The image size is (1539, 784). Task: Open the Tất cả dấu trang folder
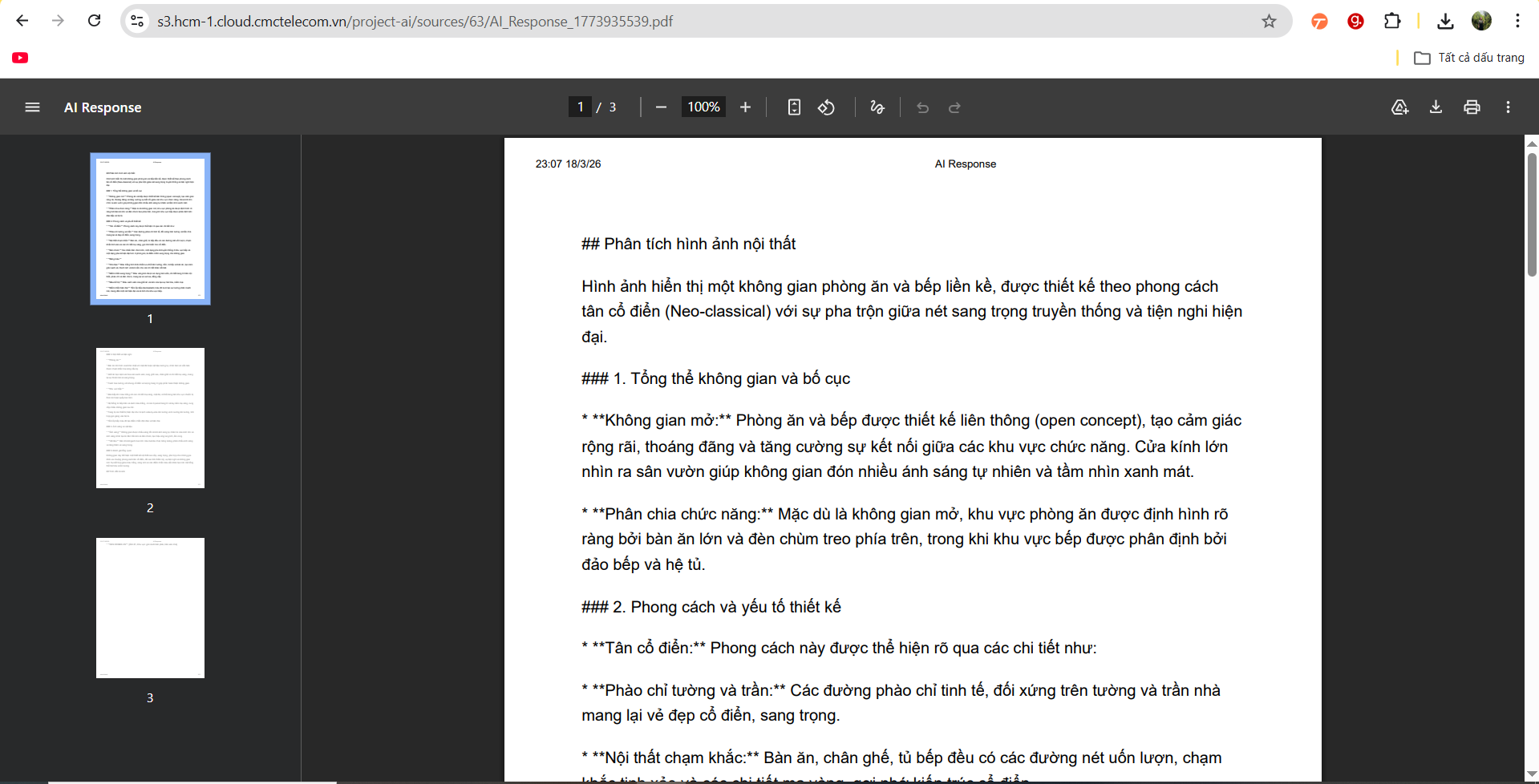[x=1469, y=58]
